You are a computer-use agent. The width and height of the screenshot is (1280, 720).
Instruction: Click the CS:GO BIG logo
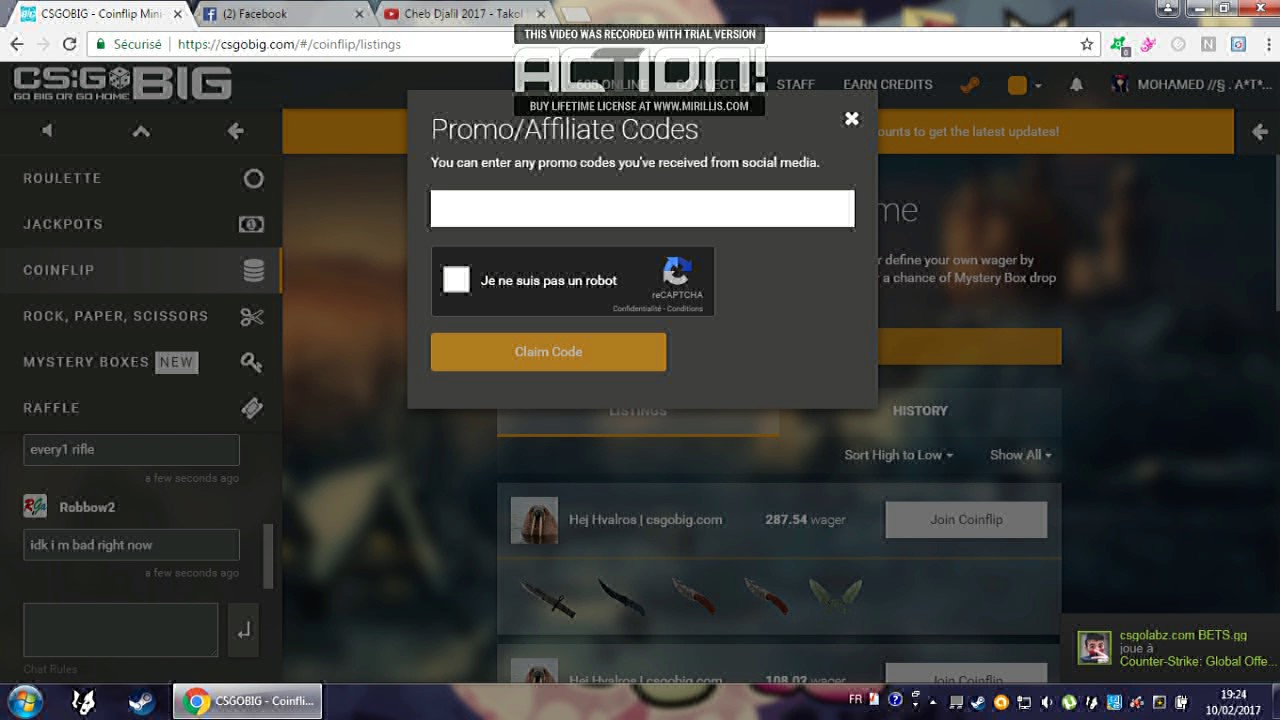tap(122, 85)
